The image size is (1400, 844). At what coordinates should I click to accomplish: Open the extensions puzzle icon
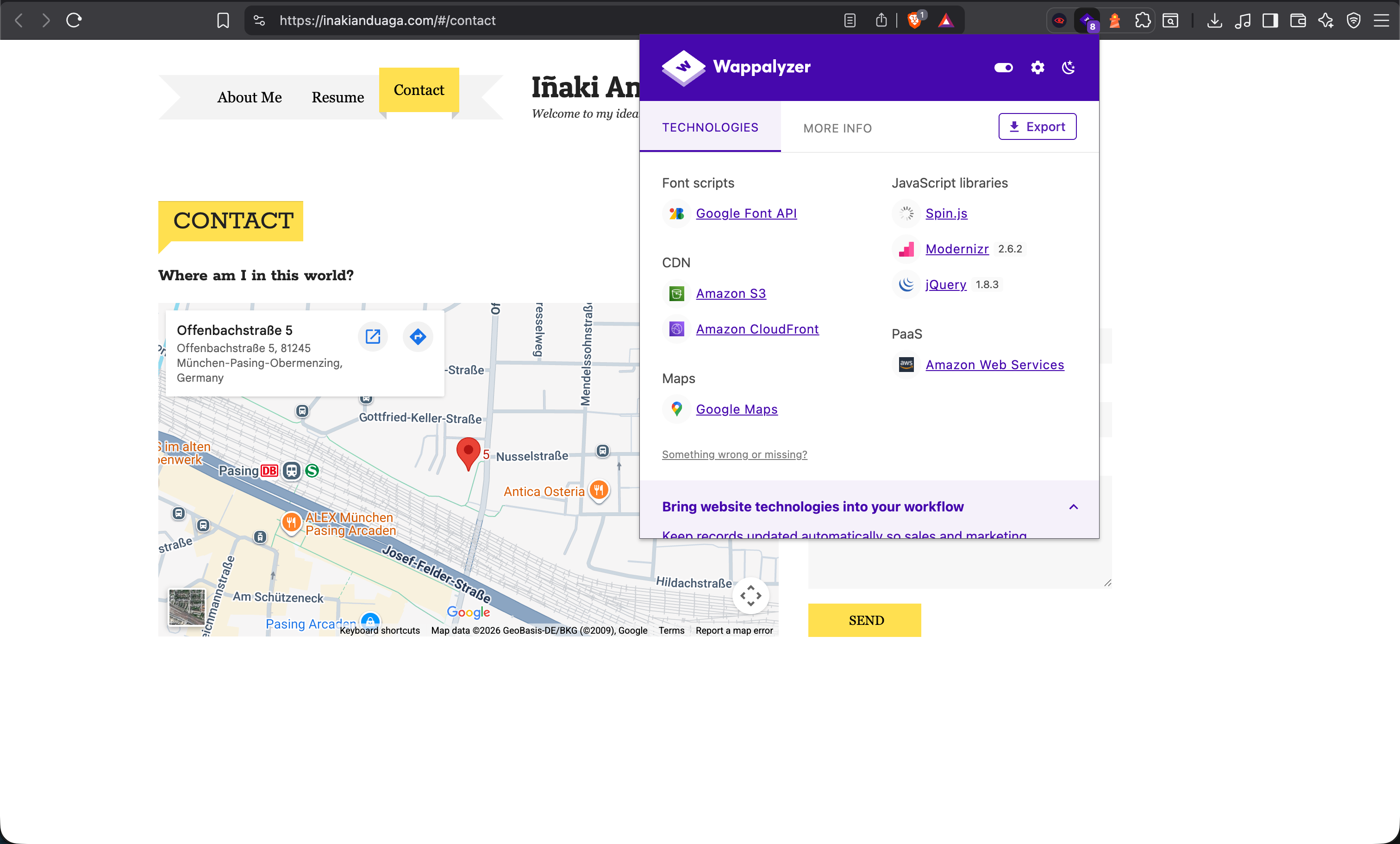click(1143, 20)
